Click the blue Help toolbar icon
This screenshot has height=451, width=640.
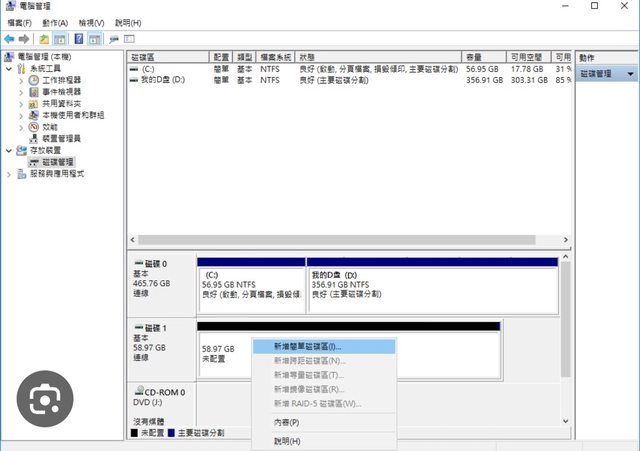pos(79,38)
